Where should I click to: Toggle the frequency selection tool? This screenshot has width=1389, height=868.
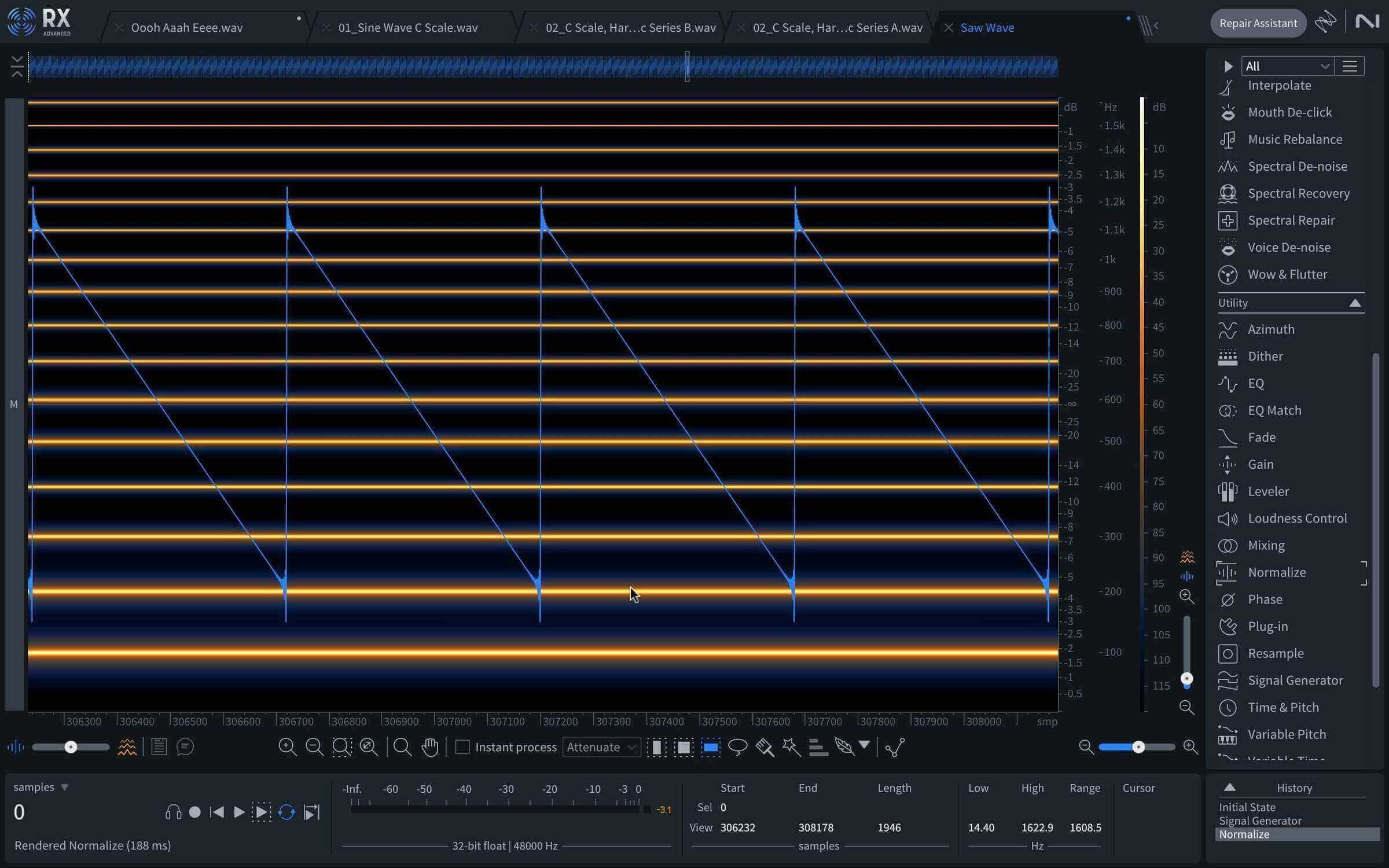[711, 747]
